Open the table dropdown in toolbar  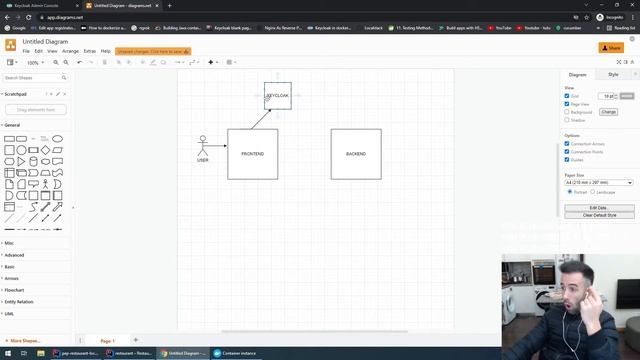(x=231, y=62)
